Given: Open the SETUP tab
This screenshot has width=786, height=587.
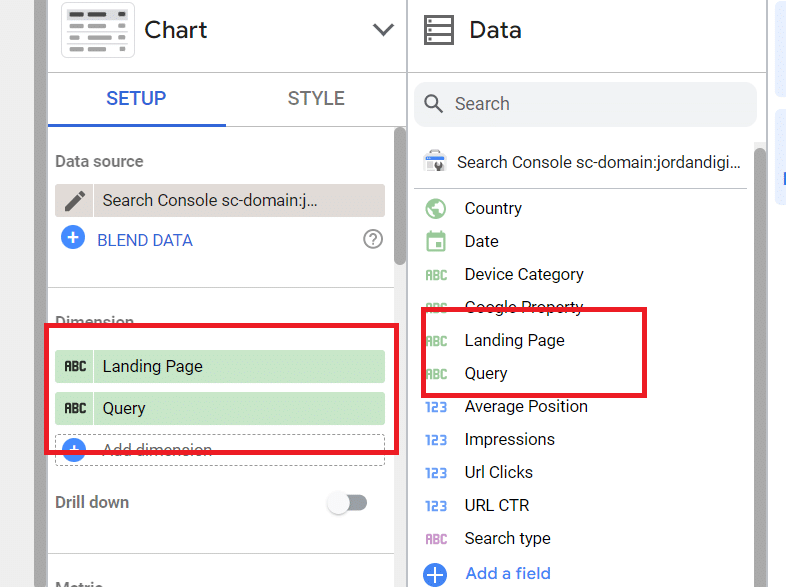Looking at the screenshot, I should [136, 98].
